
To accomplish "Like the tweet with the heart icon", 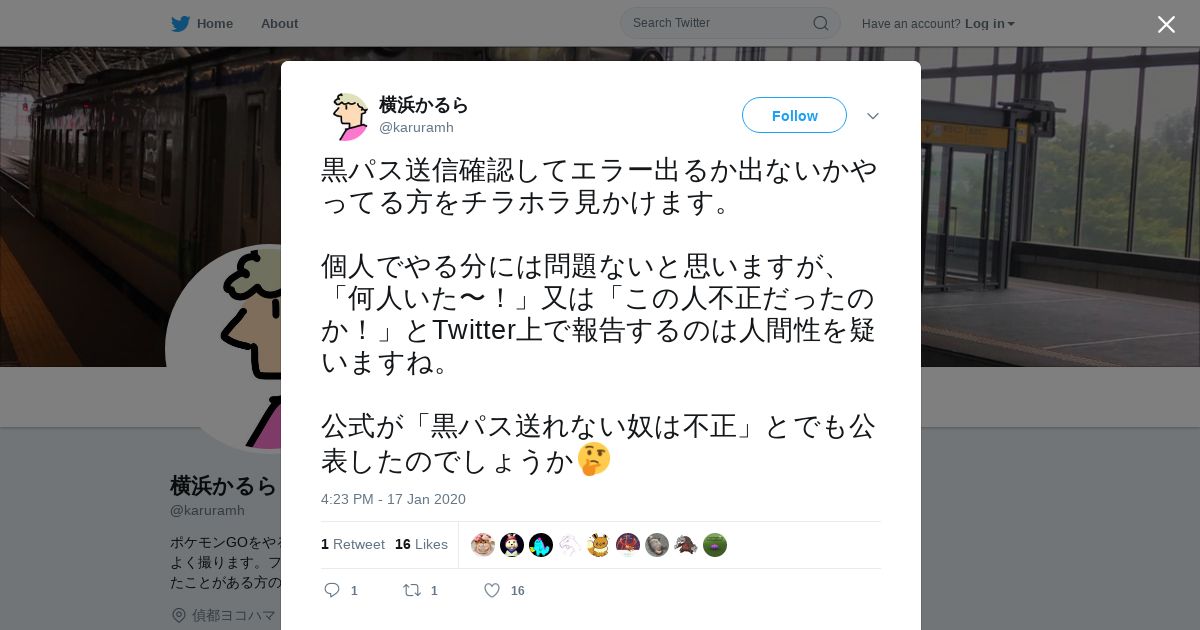I will (492, 590).
